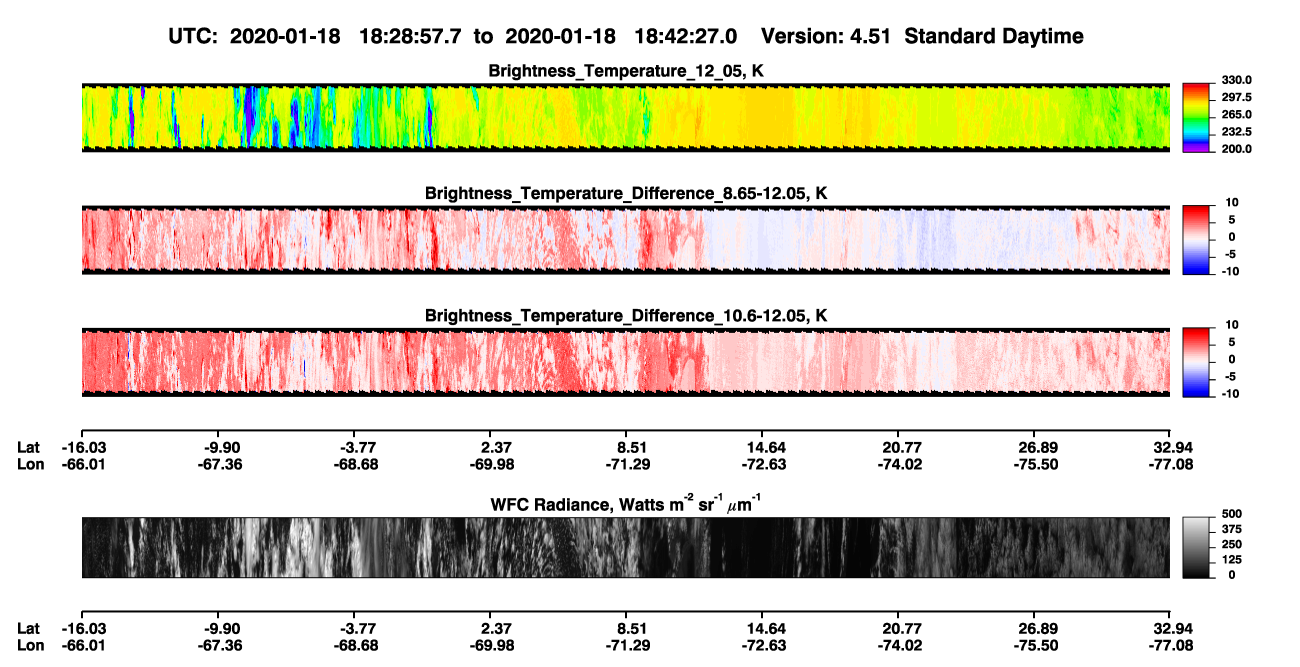
Task: Click the 'Lon' label on the axis above WFC panel
Action: coord(30,464)
